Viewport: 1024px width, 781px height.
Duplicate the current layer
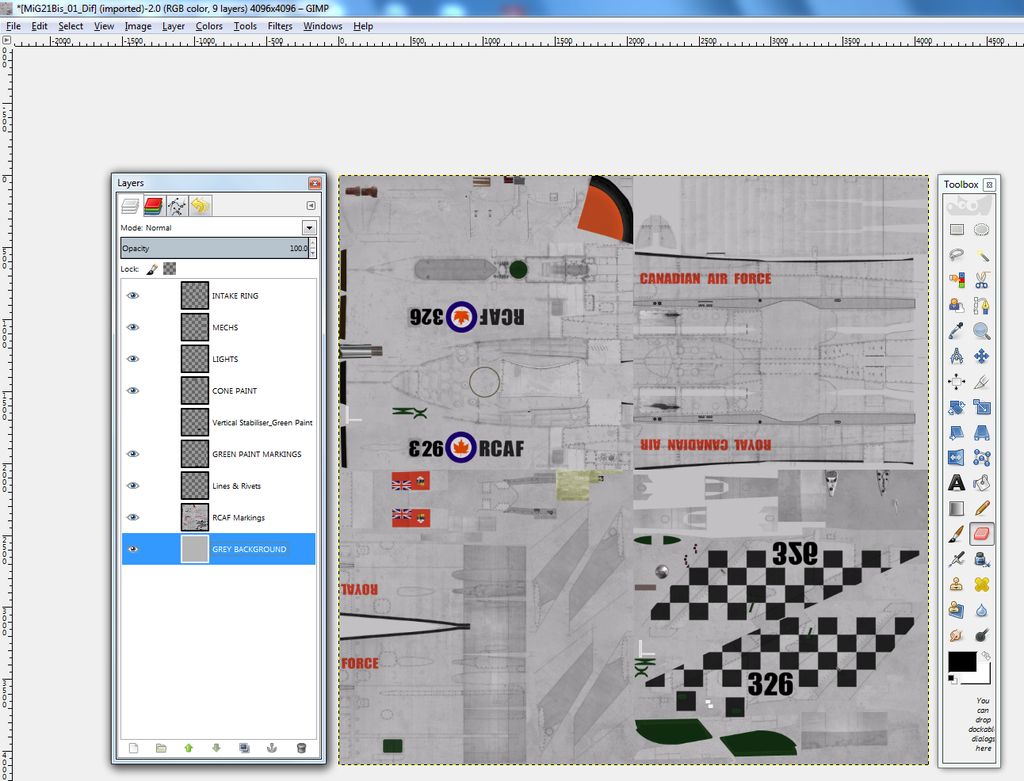244,747
